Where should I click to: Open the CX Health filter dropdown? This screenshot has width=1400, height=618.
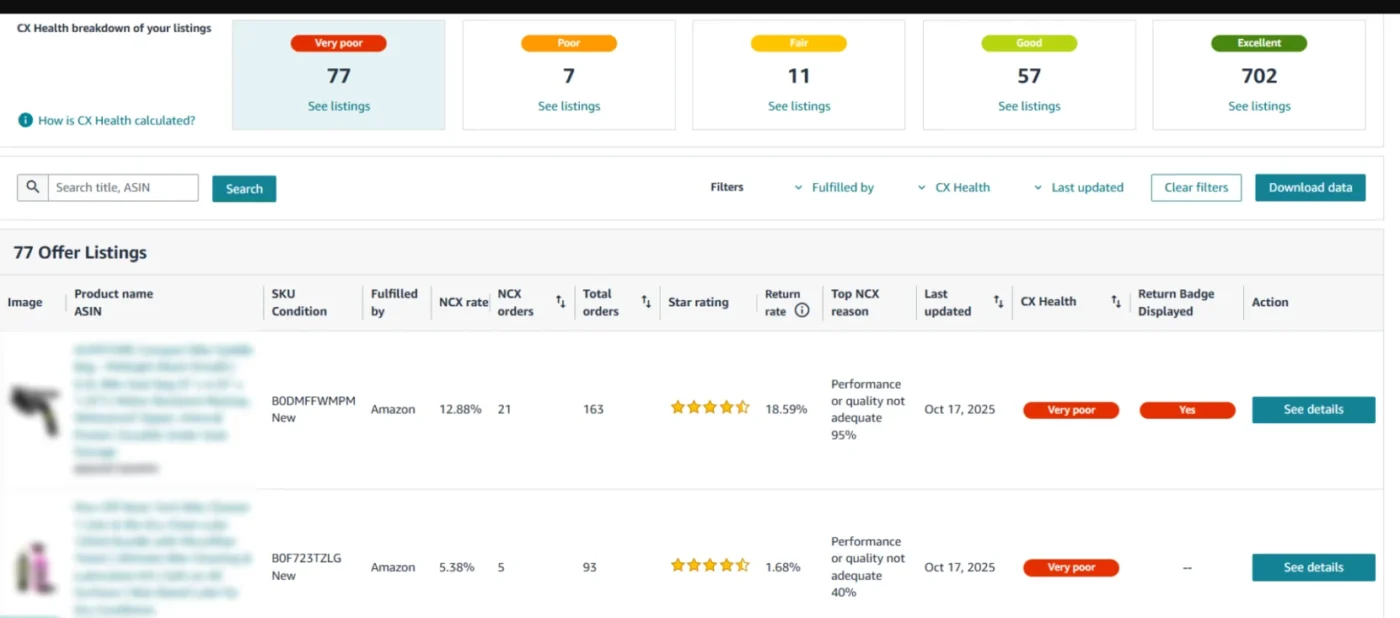(x=962, y=187)
